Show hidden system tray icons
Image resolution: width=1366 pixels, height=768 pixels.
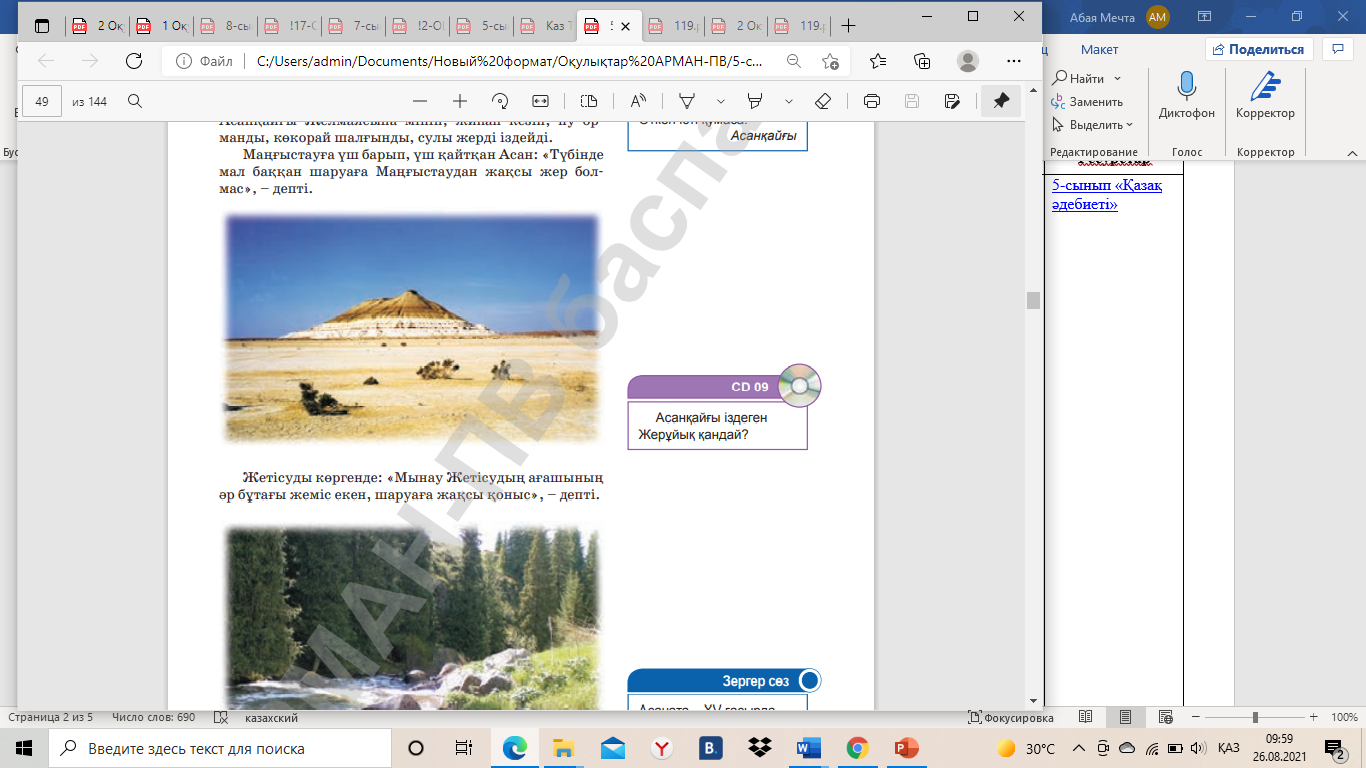coord(1078,748)
